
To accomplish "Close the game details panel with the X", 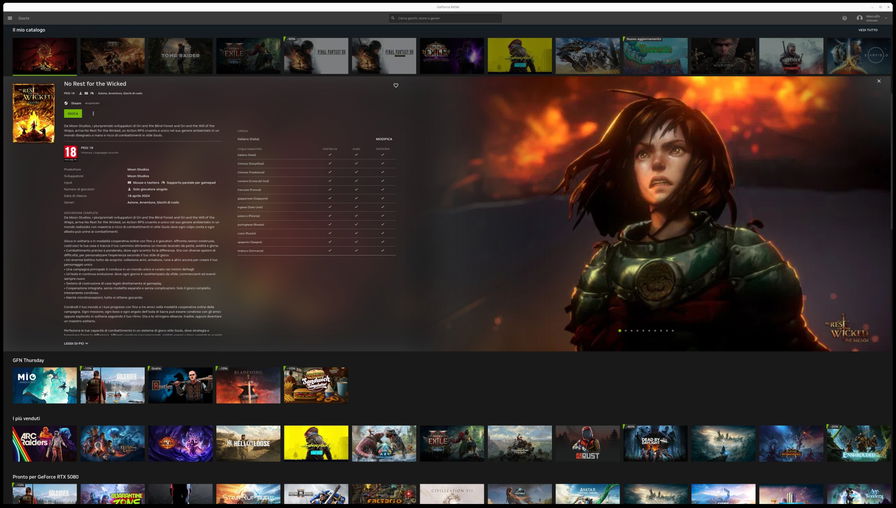I will [x=879, y=81].
